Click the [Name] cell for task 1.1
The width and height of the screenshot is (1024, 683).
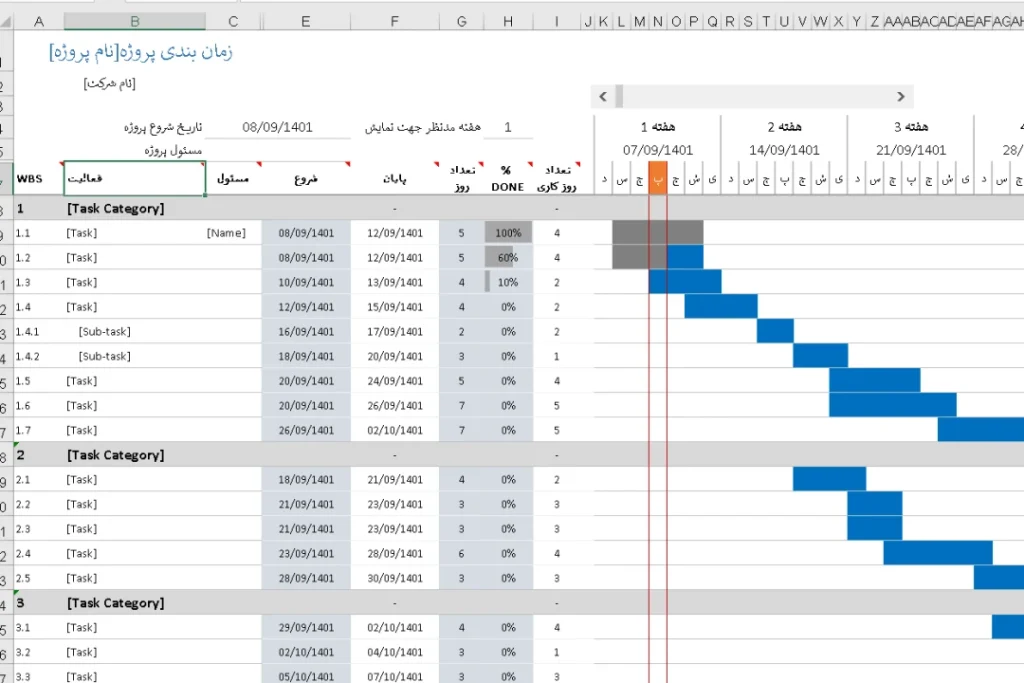[x=226, y=233]
